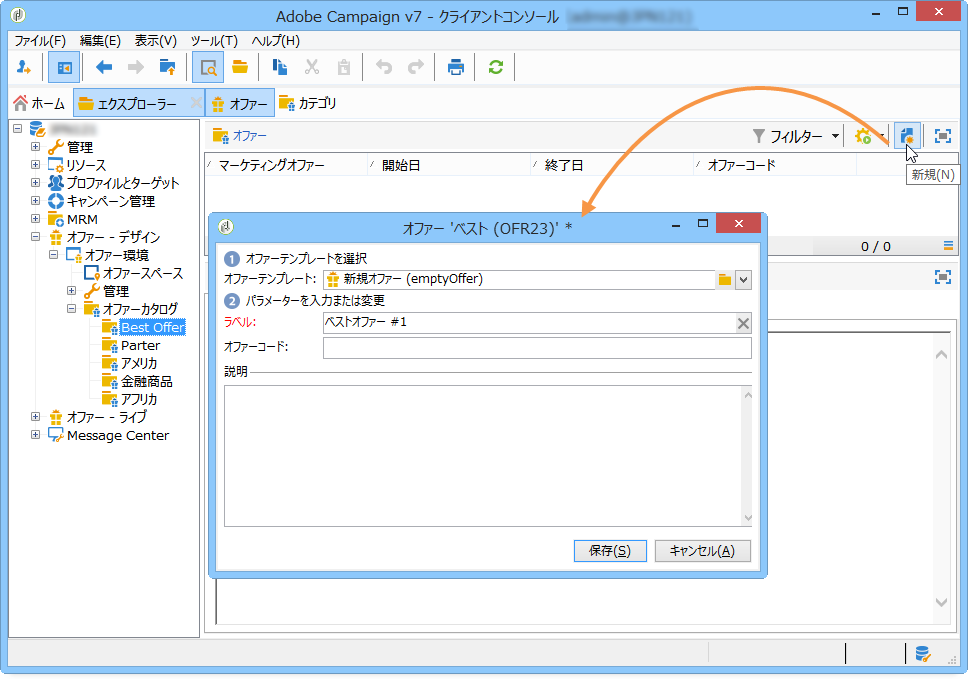Switch to the カテゴリ tab
This screenshot has width=976, height=679.
tap(307, 103)
